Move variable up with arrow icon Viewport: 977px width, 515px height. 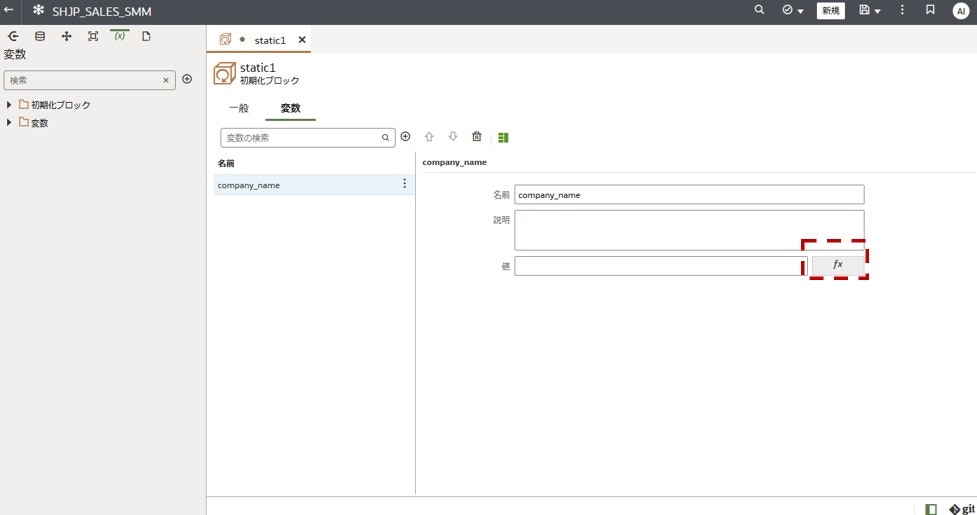coord(429,136)
